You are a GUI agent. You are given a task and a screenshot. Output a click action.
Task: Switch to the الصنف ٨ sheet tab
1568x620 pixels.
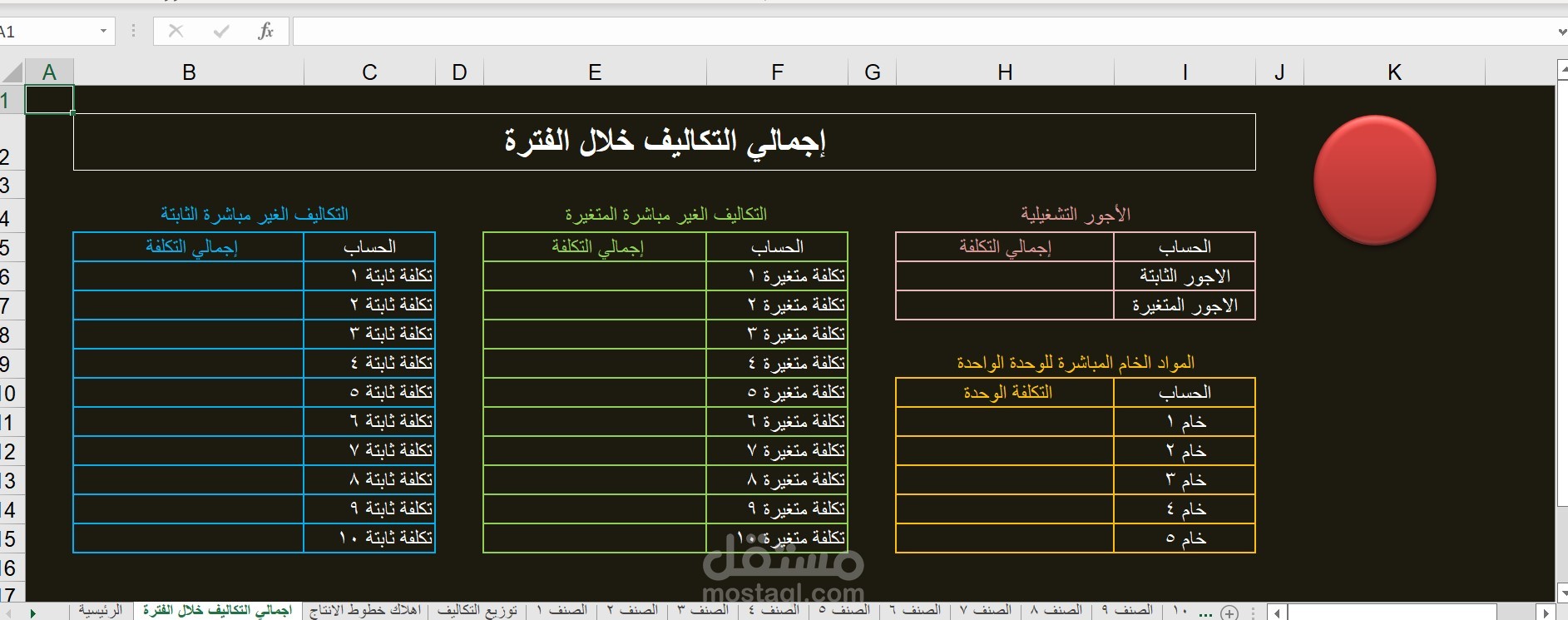tap(1057, 611)
